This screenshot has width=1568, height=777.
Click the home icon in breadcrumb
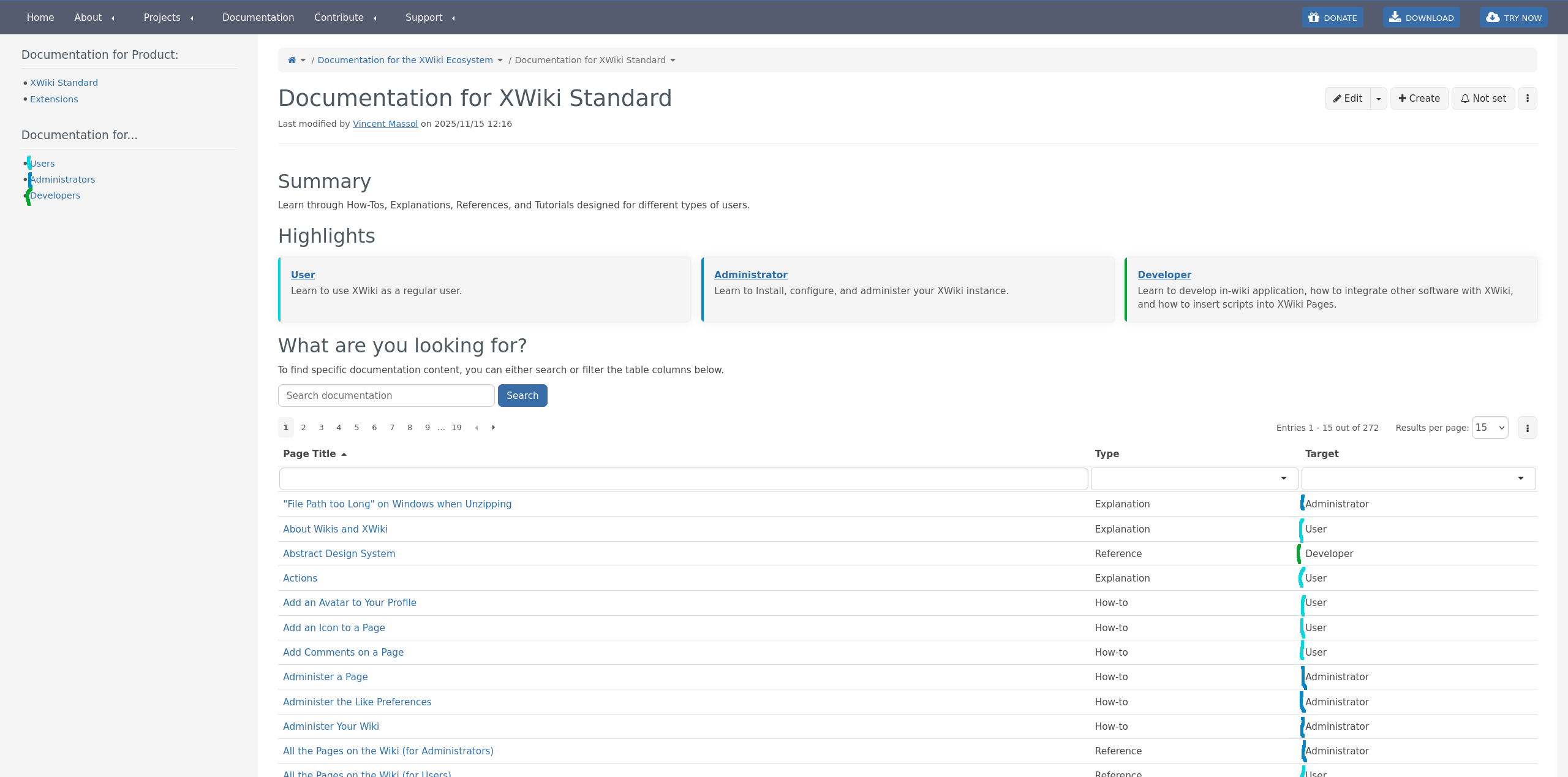click(x=292, y=60)
